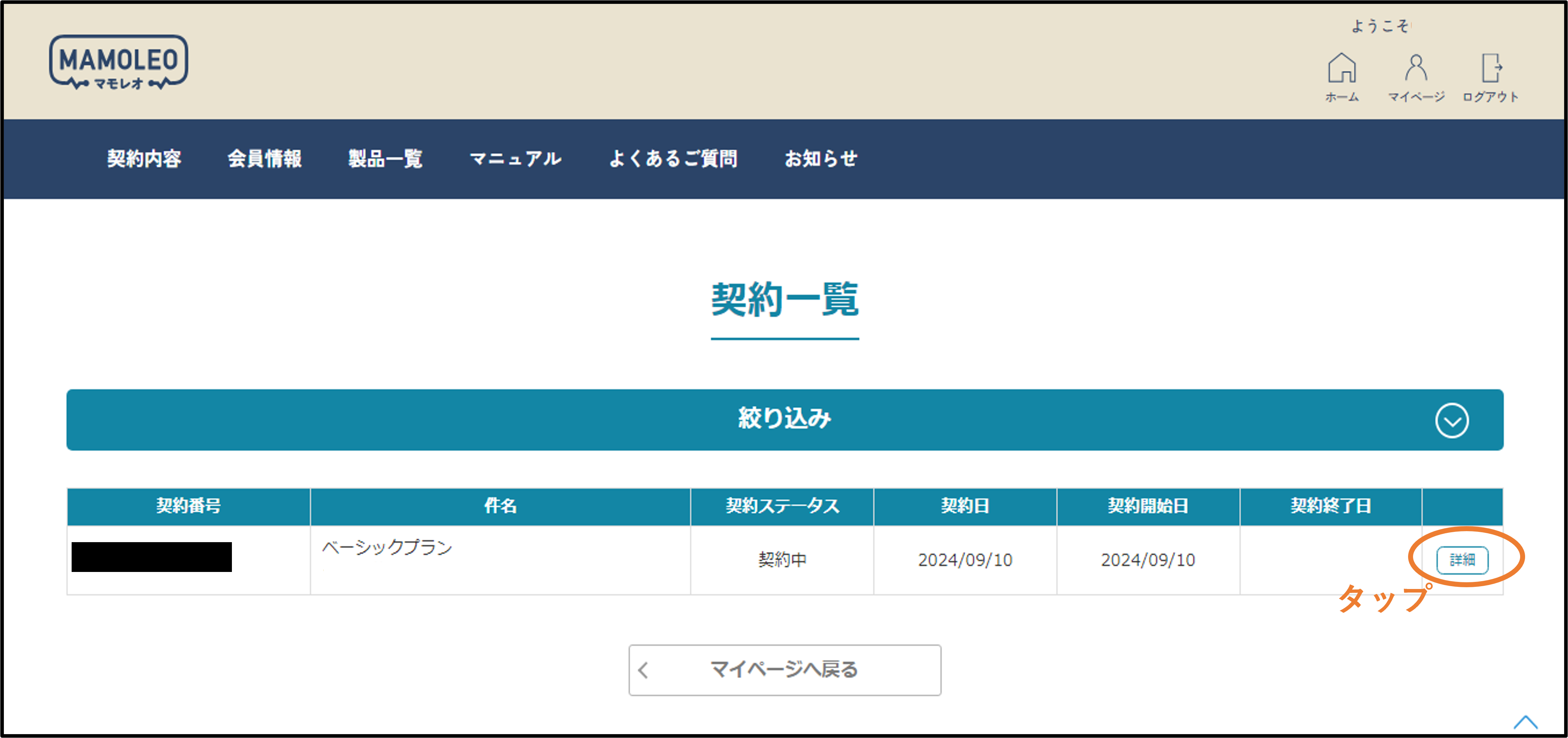1568x738 pixels.
Task: Click the 詳細 button for ベーシックプラン
Action: [1462, 560]
